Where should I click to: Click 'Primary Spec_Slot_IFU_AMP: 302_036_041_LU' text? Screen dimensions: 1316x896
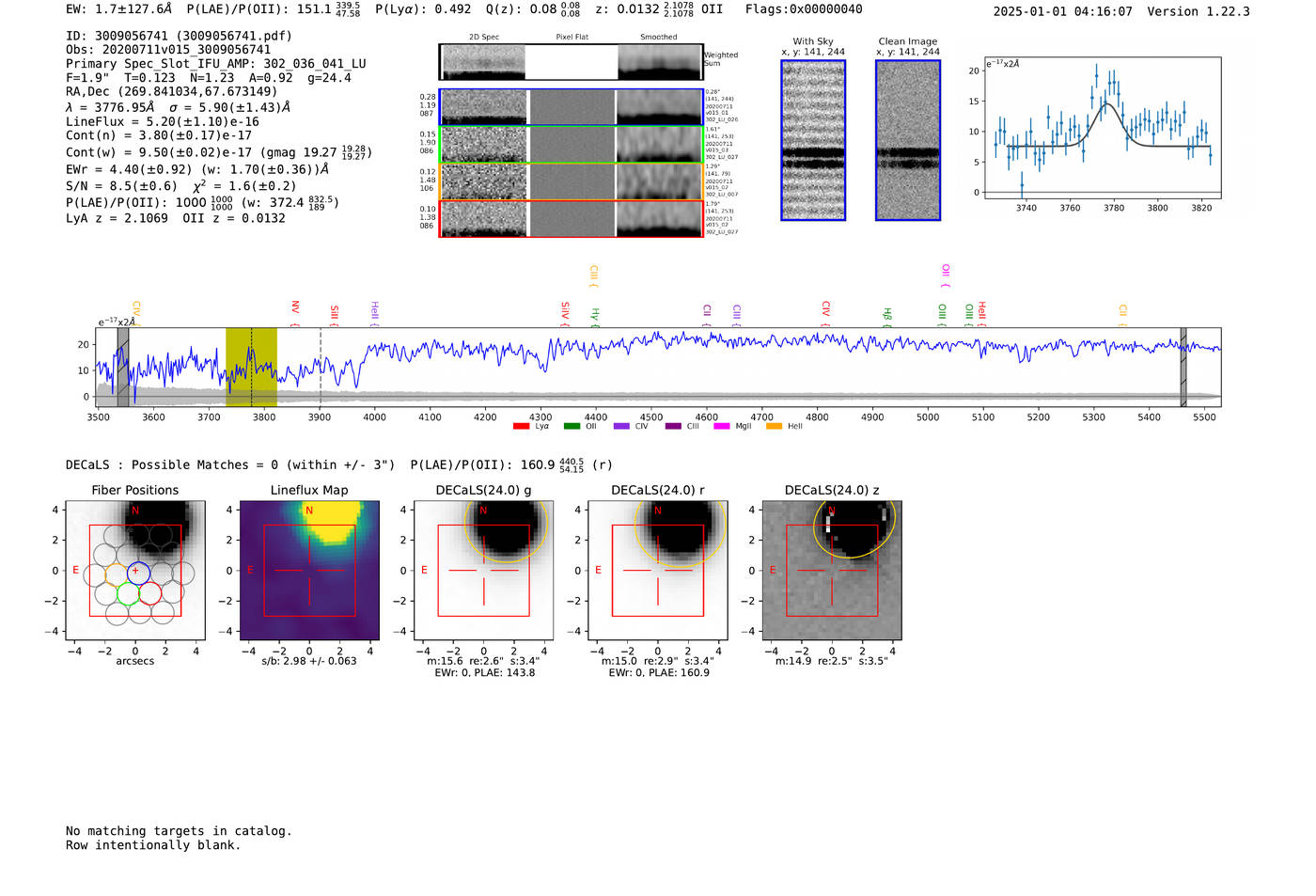point(216,64)
